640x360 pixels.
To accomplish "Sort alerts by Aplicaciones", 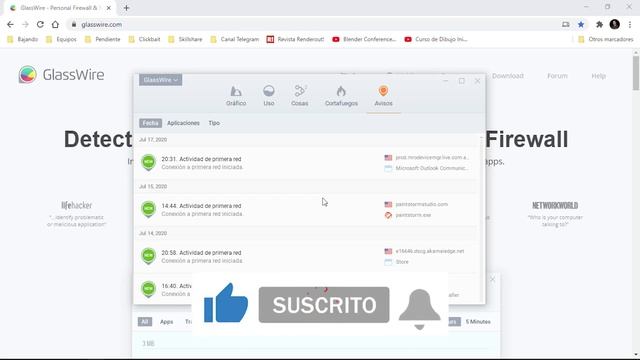I will pyautogui.click(x=183, y=123).
